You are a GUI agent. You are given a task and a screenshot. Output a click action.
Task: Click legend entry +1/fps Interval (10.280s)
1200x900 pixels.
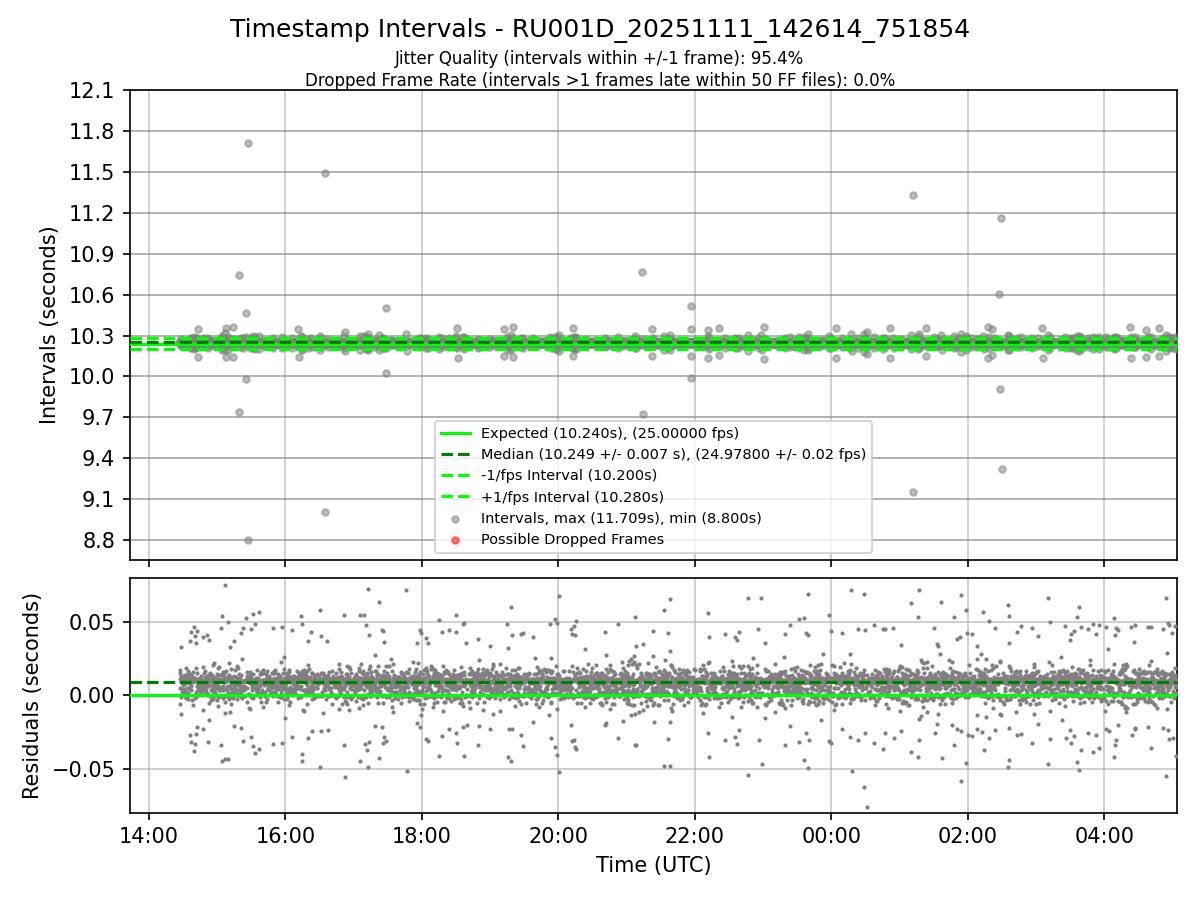[571, 496]
